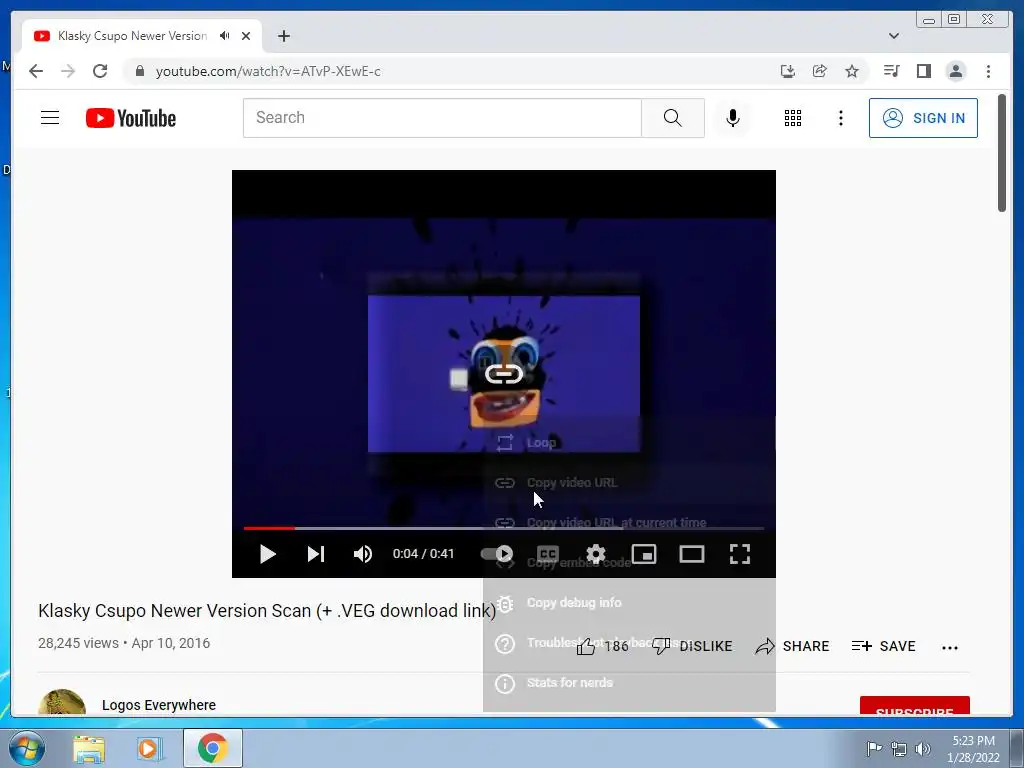Seek along the video progress bar
The height and width of the screenshot is (768, 1024).
pyautogui.click(x=504, y=528)
